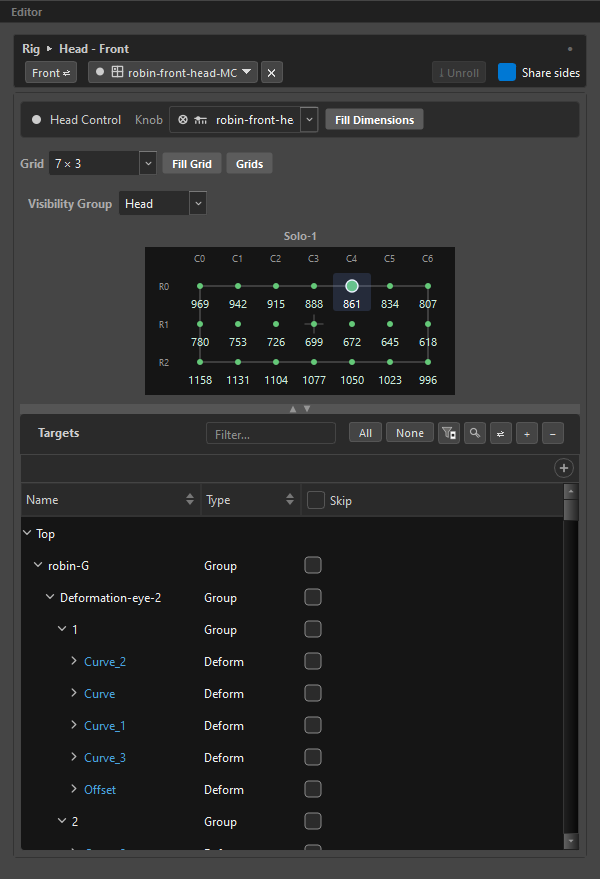Click the Rig breadcrumb label
Image resolution: width=600 pixels, height=879 pixels.
(31, 49)
